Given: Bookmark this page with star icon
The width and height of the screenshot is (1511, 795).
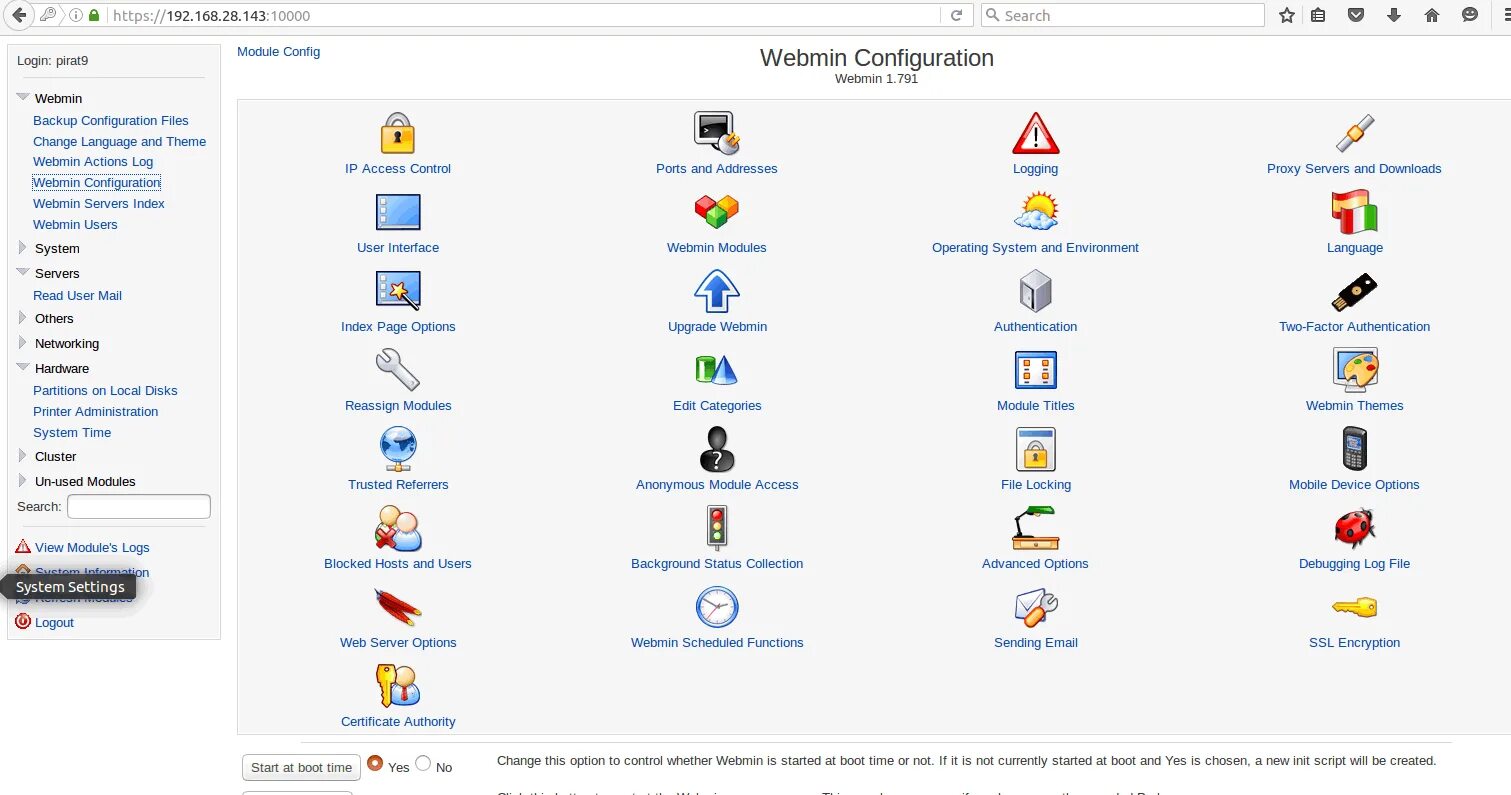Looking at the screenshot, I should click(1286, 15).
